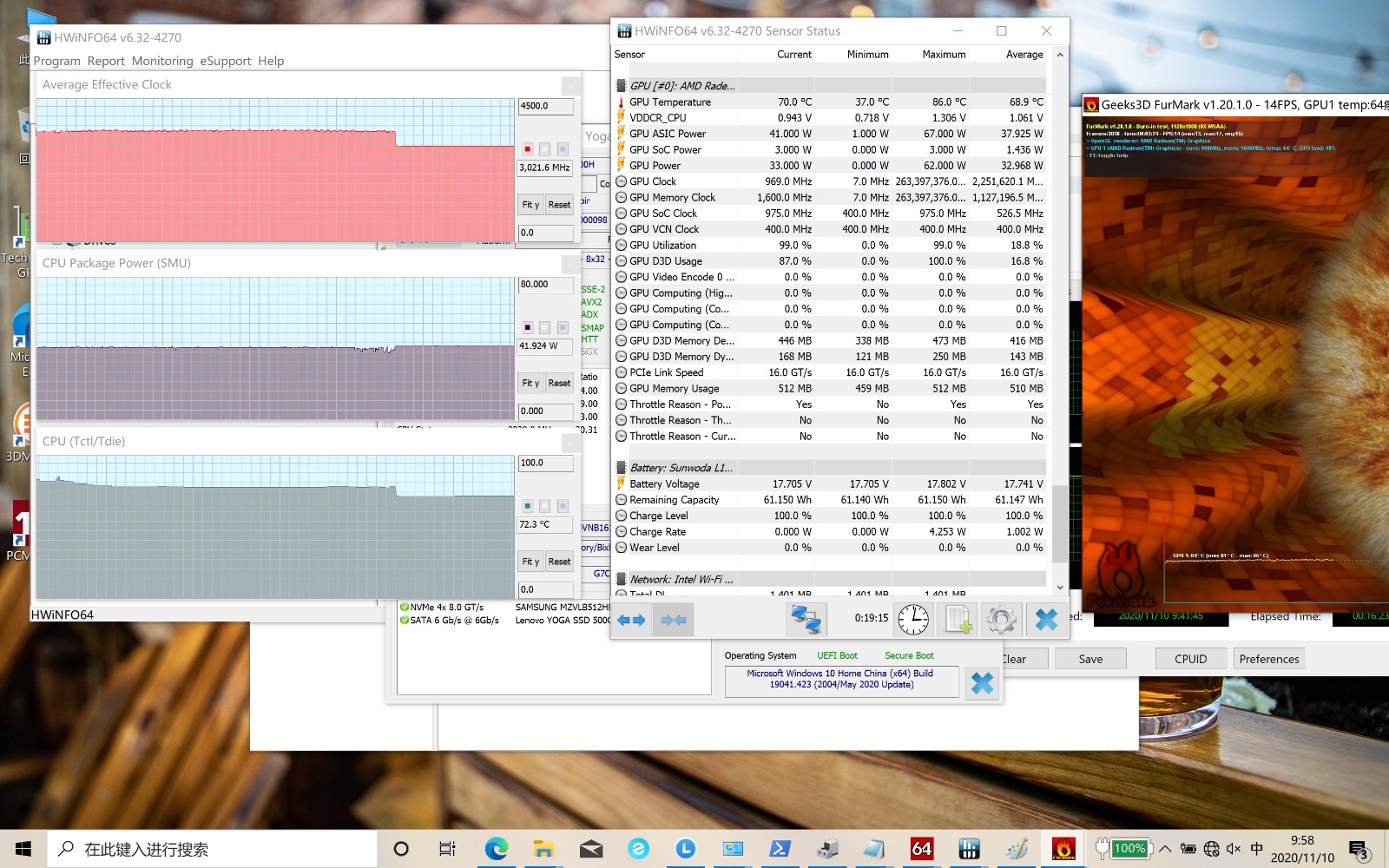Click the 80.000 maximum field on power graph
Viewport: 1389px width, 868px height.
pos(545,285)
